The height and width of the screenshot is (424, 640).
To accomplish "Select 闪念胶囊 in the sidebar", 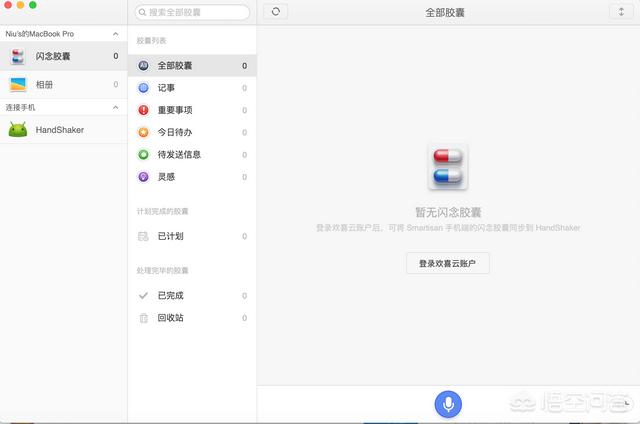I will pyautogui.click(x=53, y=57).
